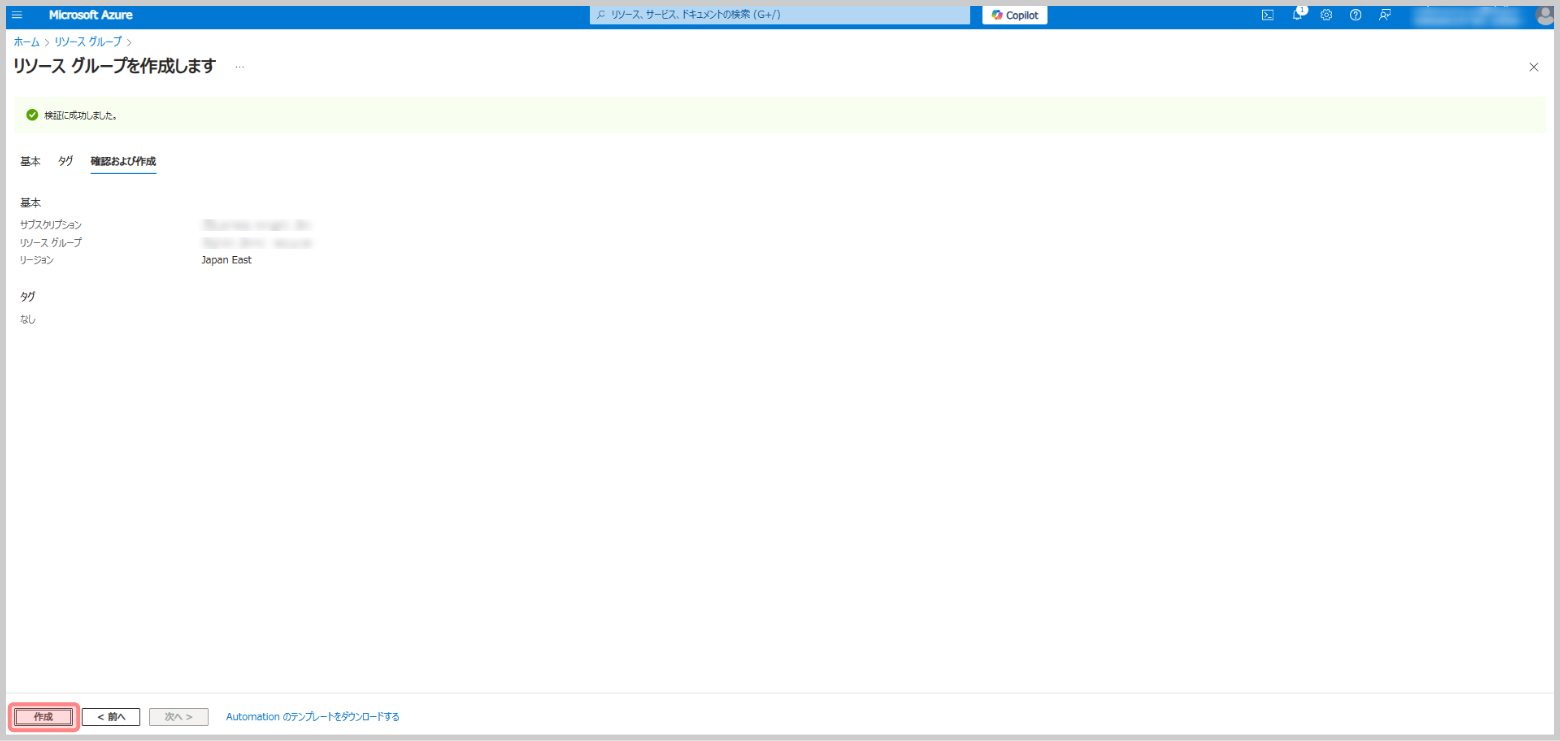Image resolution: width=1560 pixels, height=741 pixels.
Task: Download the Automation template link
Action: 313,717
